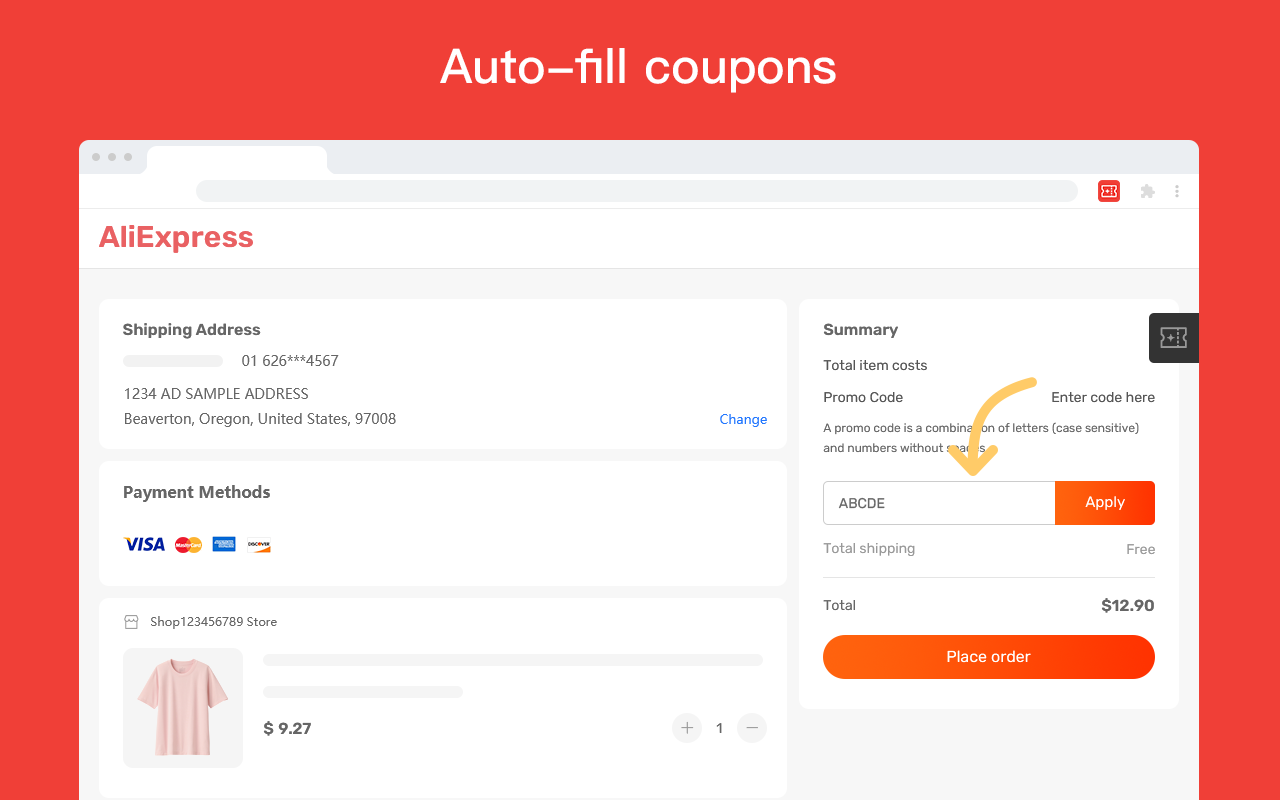Screen dimensions: 1280x800
Task: Click the Visa card icon
Action: point(144,544)
